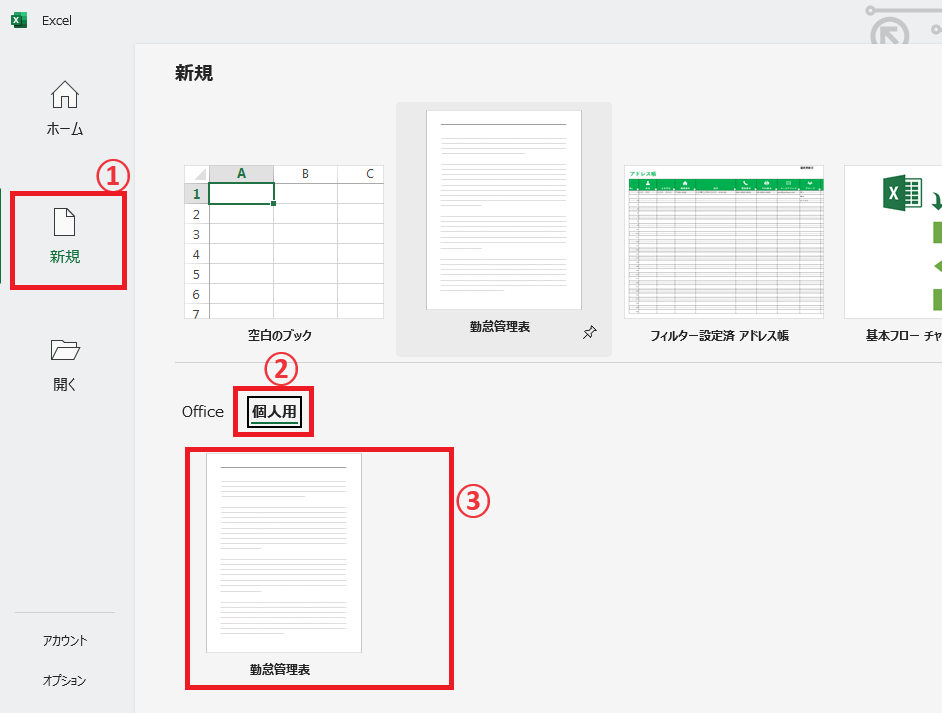Open the 開く (Open) folder item in sidebar
The width and height of the screenshot is (942, 713).
65,365
